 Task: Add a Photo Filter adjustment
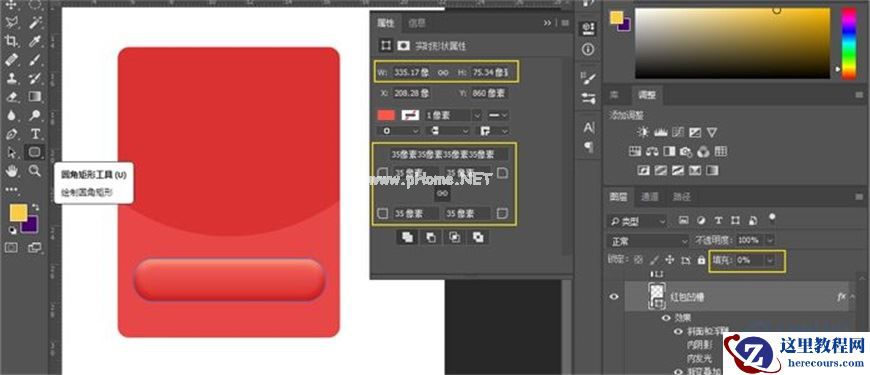[x=686, y=151]
